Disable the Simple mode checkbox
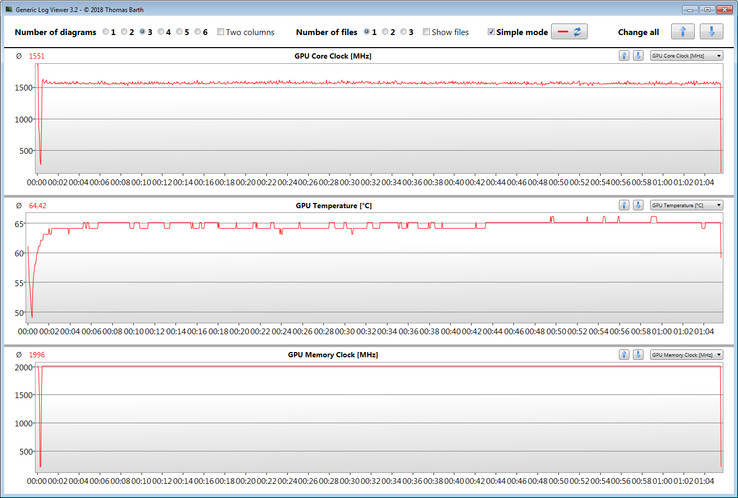738x498 pixels. (x=491, y=32)
